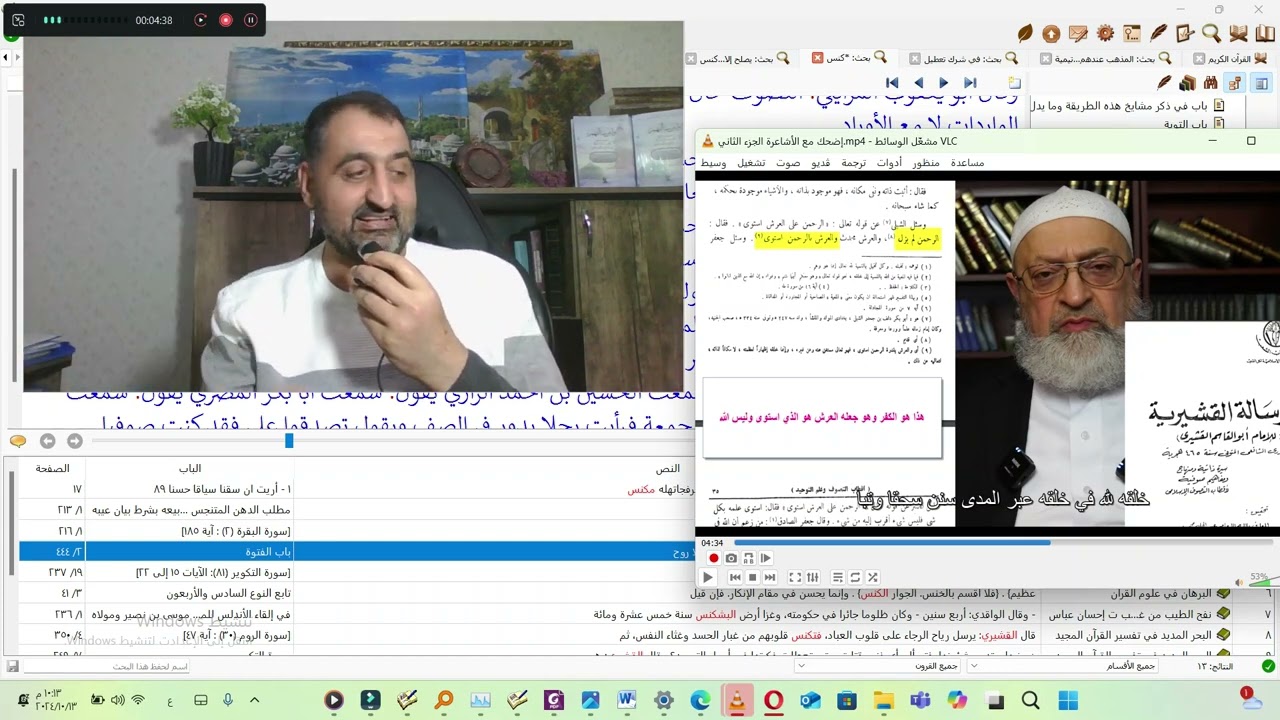Go to the first page in the book
The height and width of the screenshot is (720, 1280).
(892, 83)
